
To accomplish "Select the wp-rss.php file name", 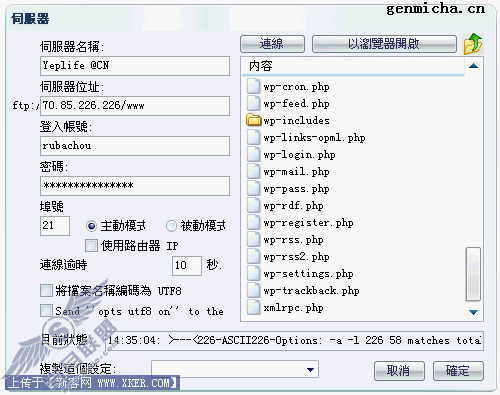I will 293,240.
